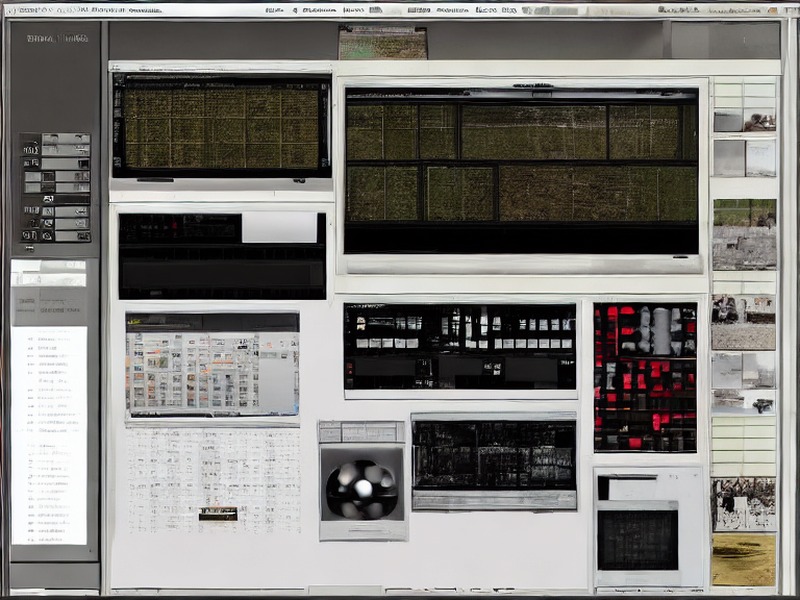This screenshot has width=800, height=600.
Task: Expand the last gray field in the control panel
Action: tap(72, 236)
